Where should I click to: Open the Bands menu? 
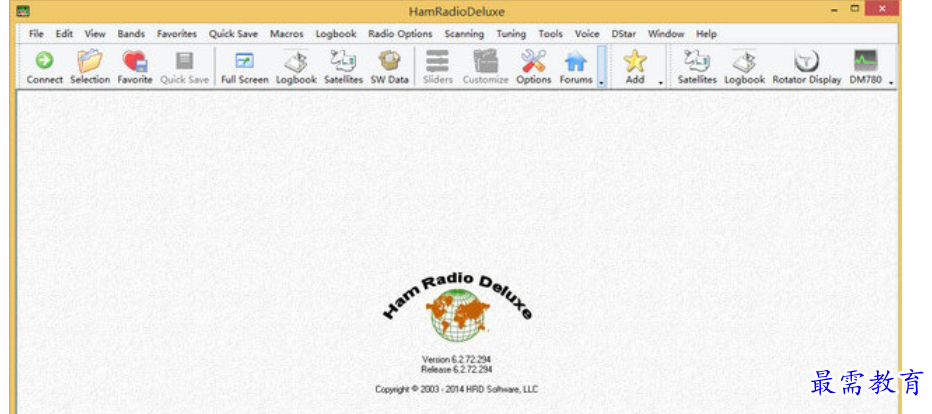click(x=131, y=34)
